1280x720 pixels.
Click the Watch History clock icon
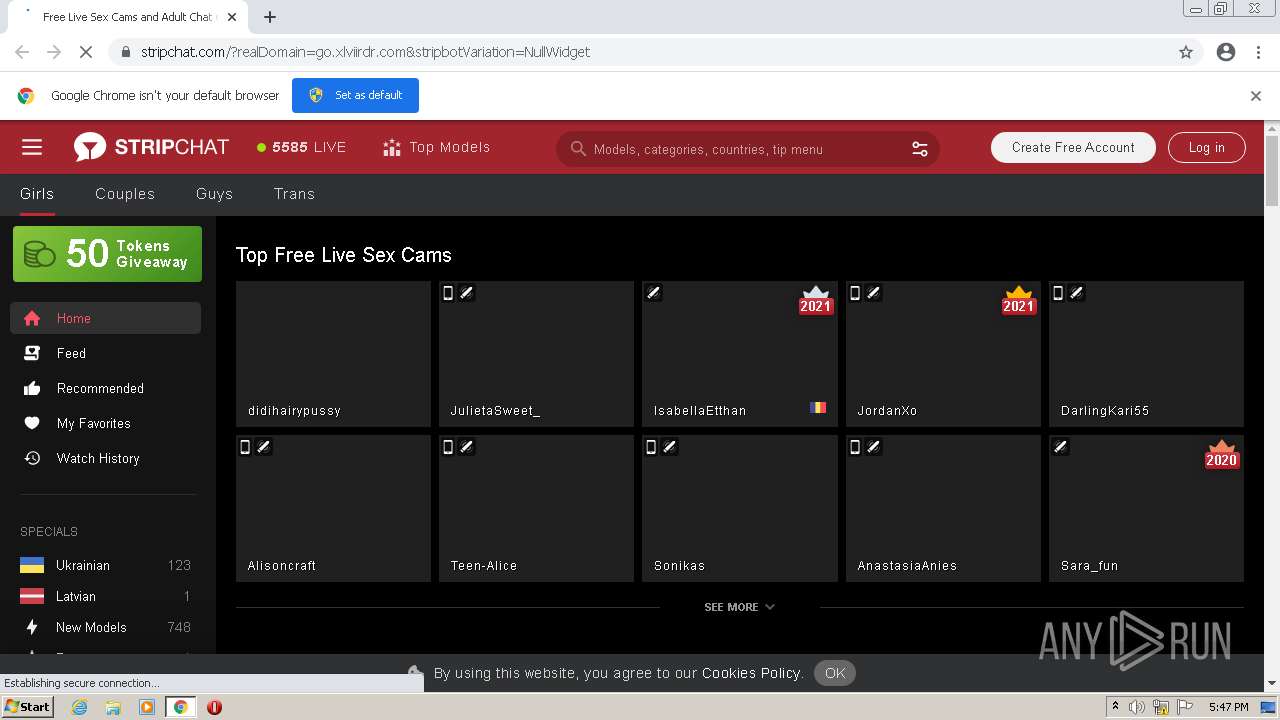(x=32, y=458)
